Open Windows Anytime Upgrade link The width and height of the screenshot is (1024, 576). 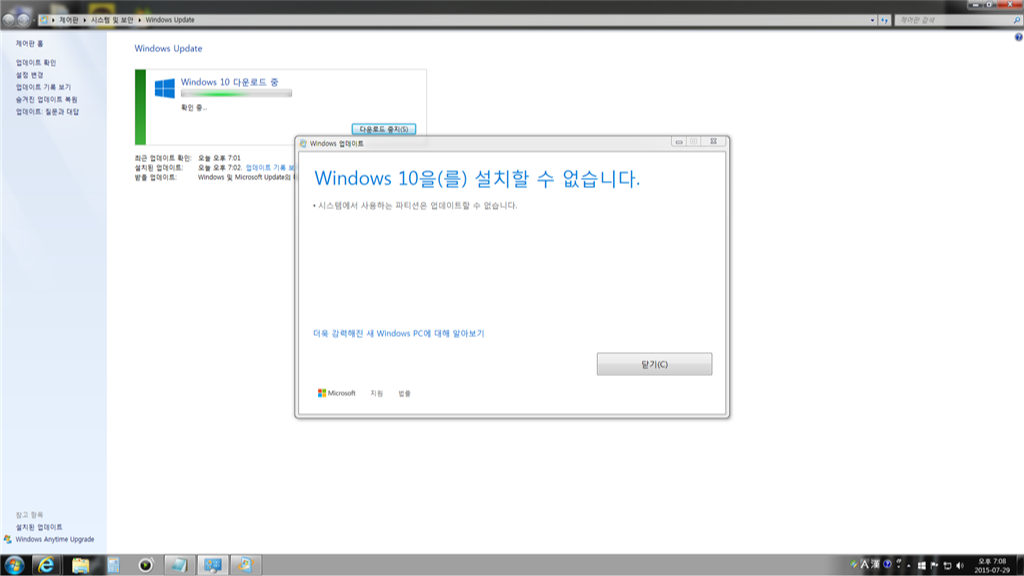(55, 539)
